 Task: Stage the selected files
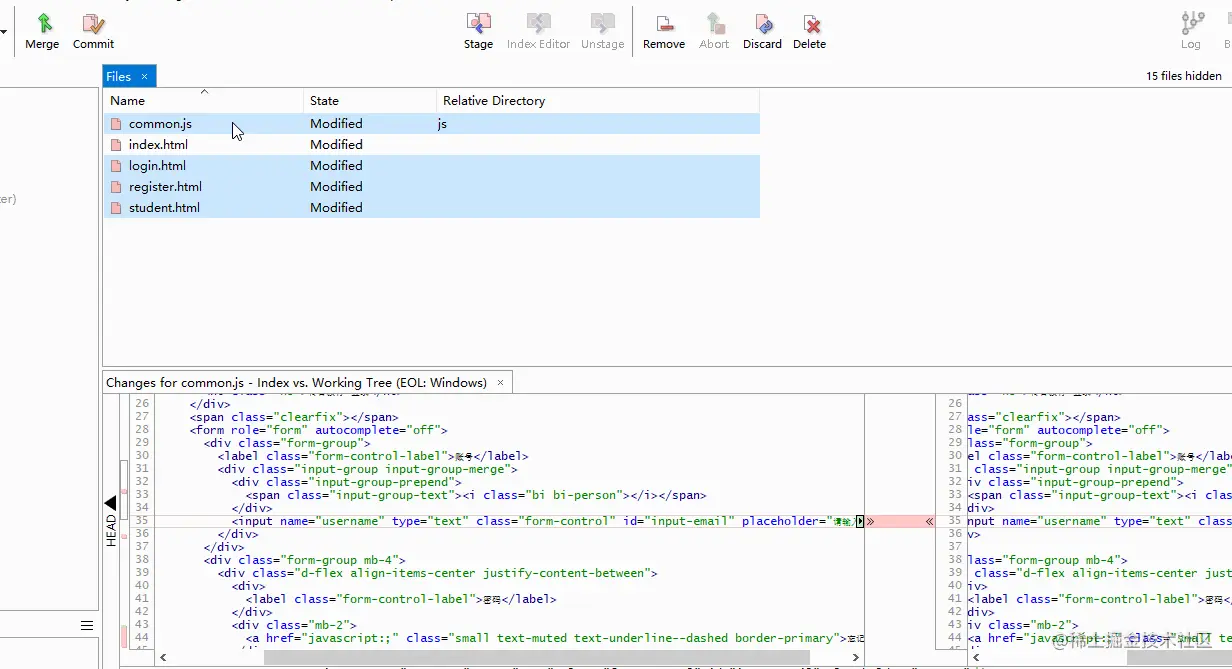pyautogui.click(x=478, y=31)
